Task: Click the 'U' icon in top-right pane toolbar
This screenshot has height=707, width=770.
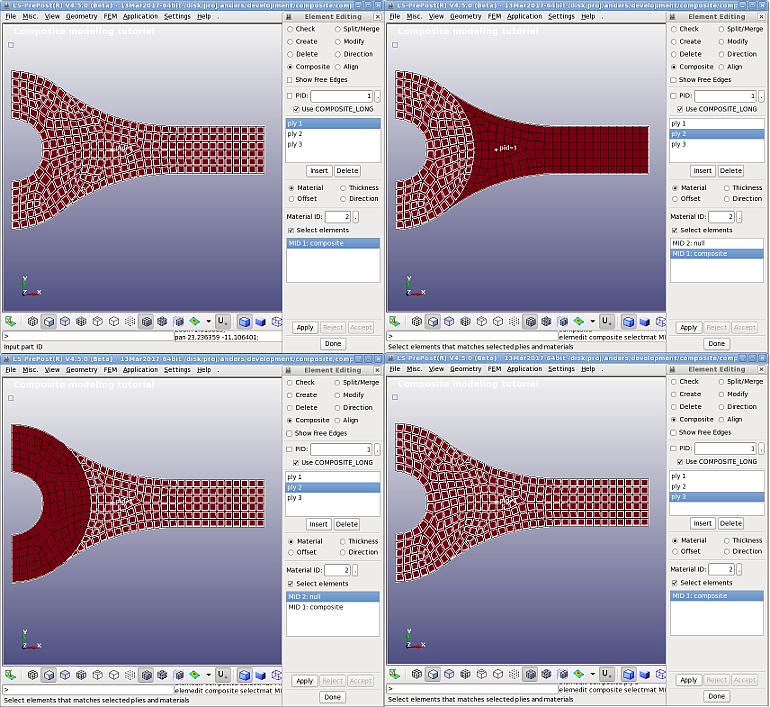Action: point(606,322)
